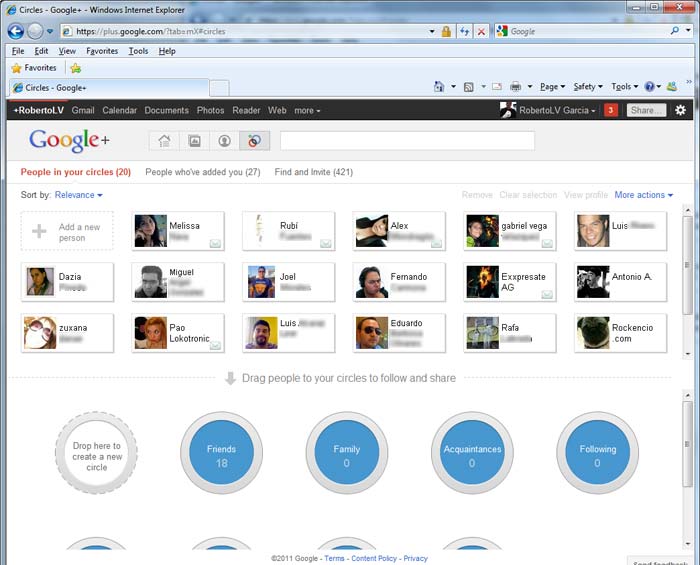This screenshot has height=565, width=700.
Task: Select the Following circle
Action: click(598, 453)
